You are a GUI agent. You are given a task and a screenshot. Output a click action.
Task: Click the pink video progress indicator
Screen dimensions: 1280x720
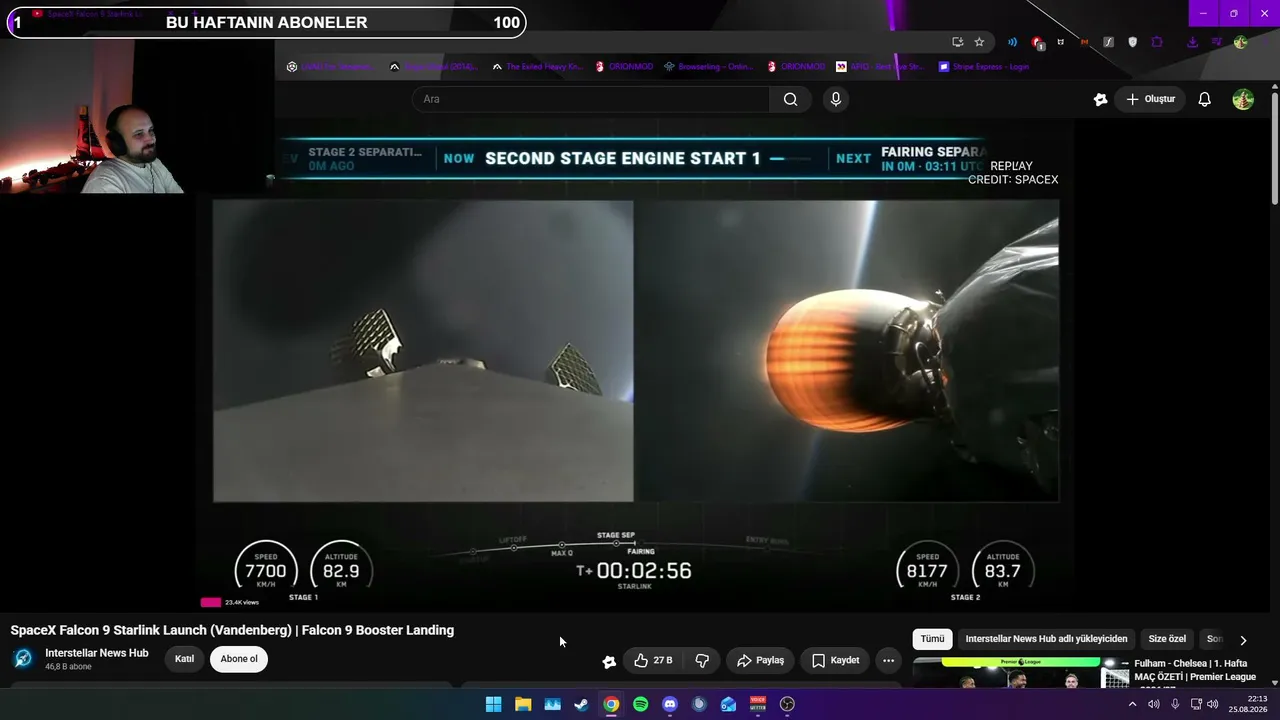point(211,602)
